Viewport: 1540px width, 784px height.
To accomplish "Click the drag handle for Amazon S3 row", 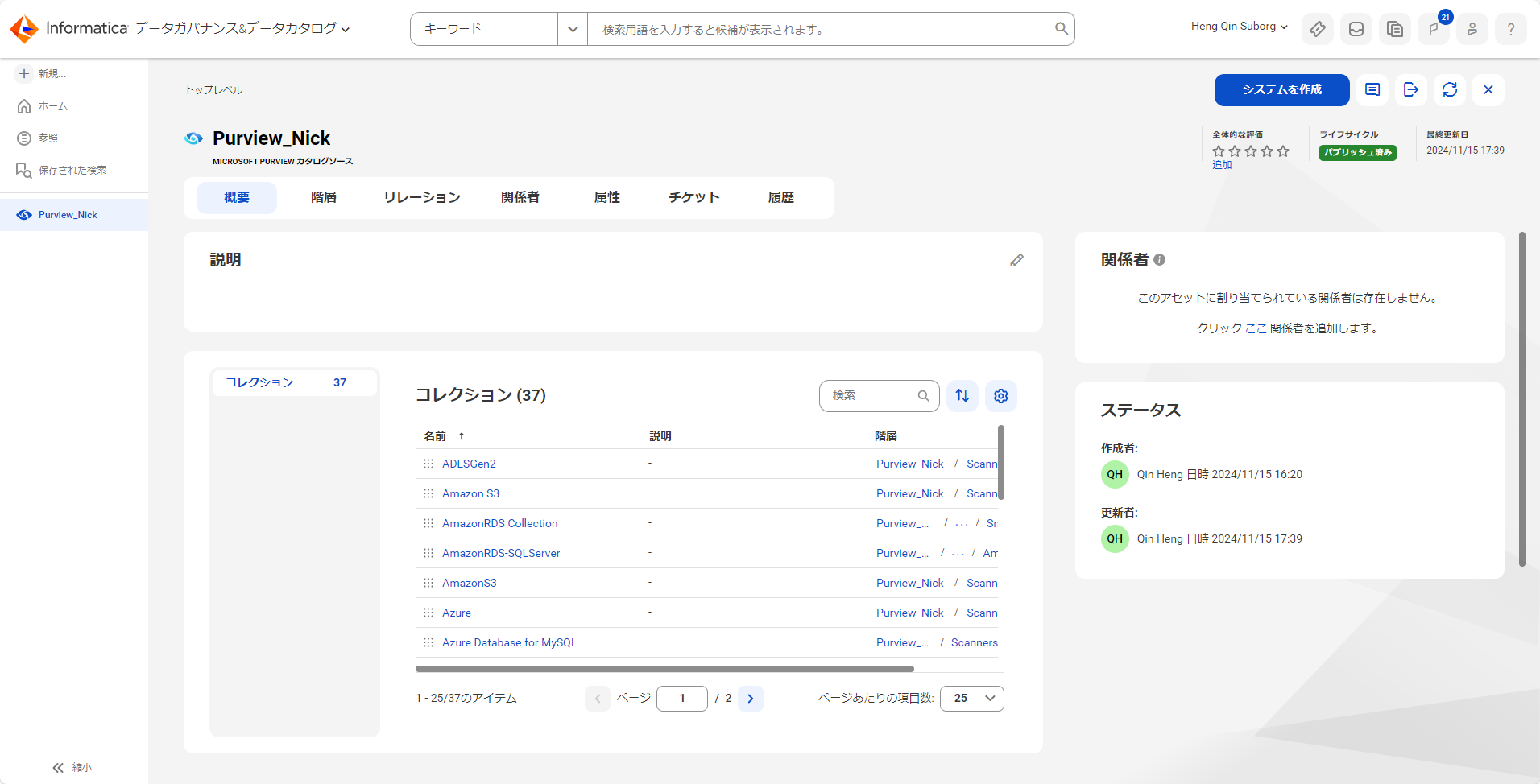I will (x=428, y=493).
